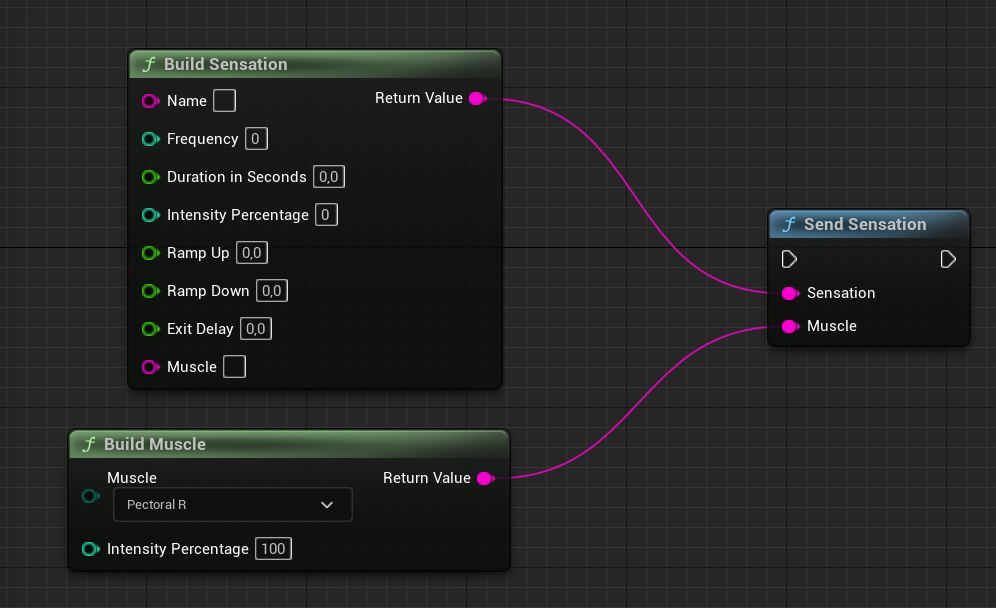Viewport: 996px width, 608px height.
Task: Click the Name value box in Build Sensation
Action: (225, 101)
